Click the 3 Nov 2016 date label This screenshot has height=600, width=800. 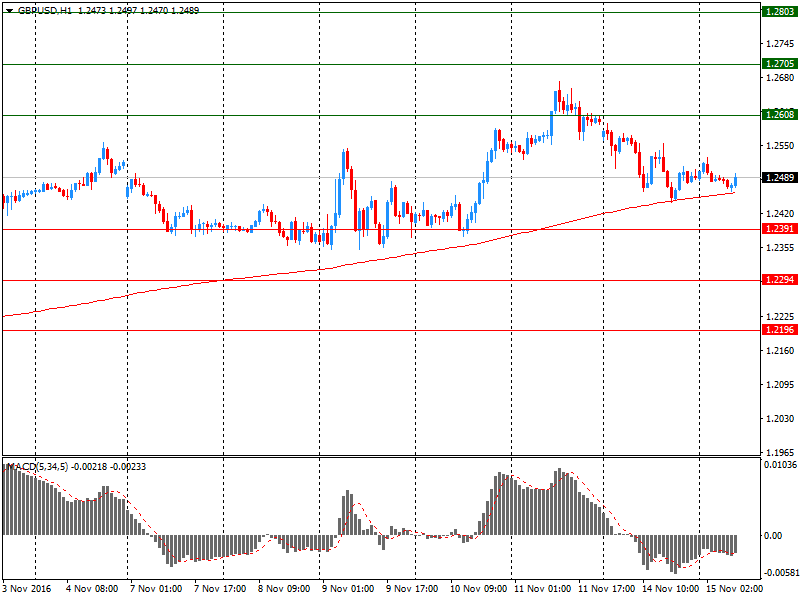coord(27,589)
